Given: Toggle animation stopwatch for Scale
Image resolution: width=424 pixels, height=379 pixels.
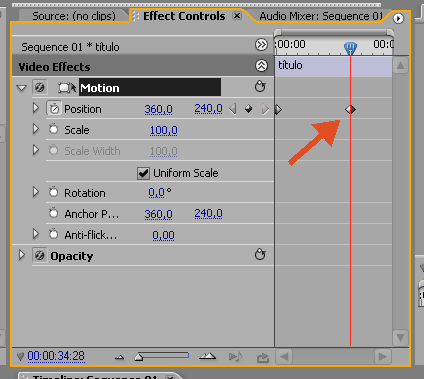Looking at the screenshot, I should click(x=53, y=129).
